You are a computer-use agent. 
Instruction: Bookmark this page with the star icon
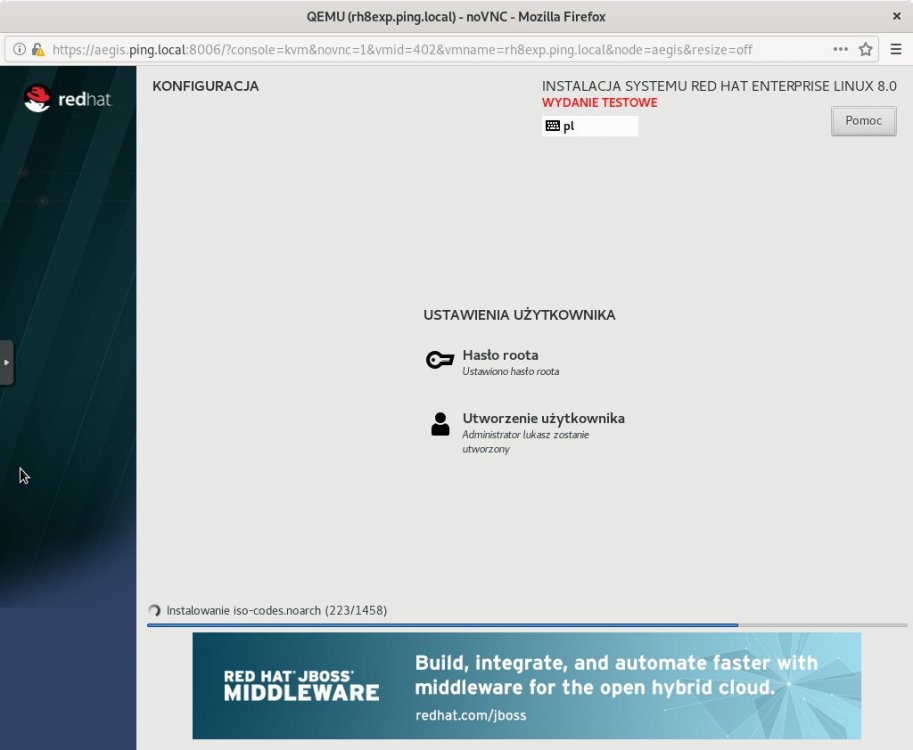[x=866, y=49]
